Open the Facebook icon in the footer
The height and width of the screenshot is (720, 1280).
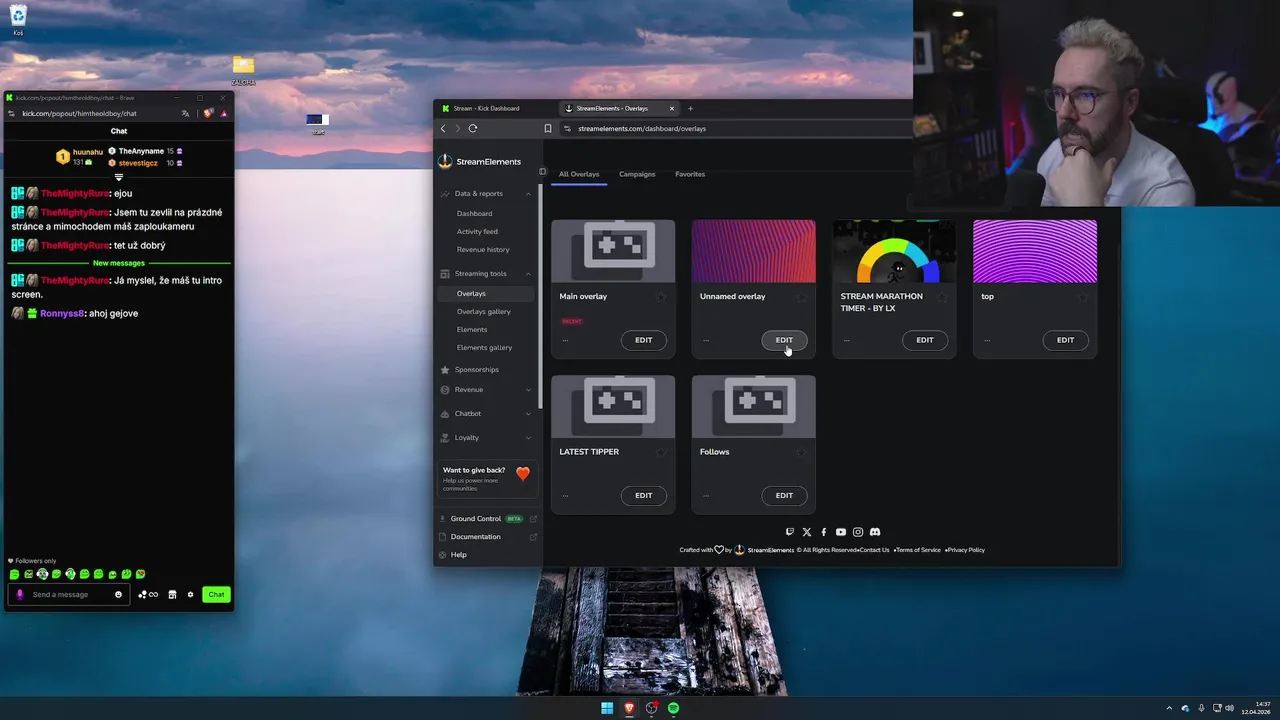coord(824,532)
